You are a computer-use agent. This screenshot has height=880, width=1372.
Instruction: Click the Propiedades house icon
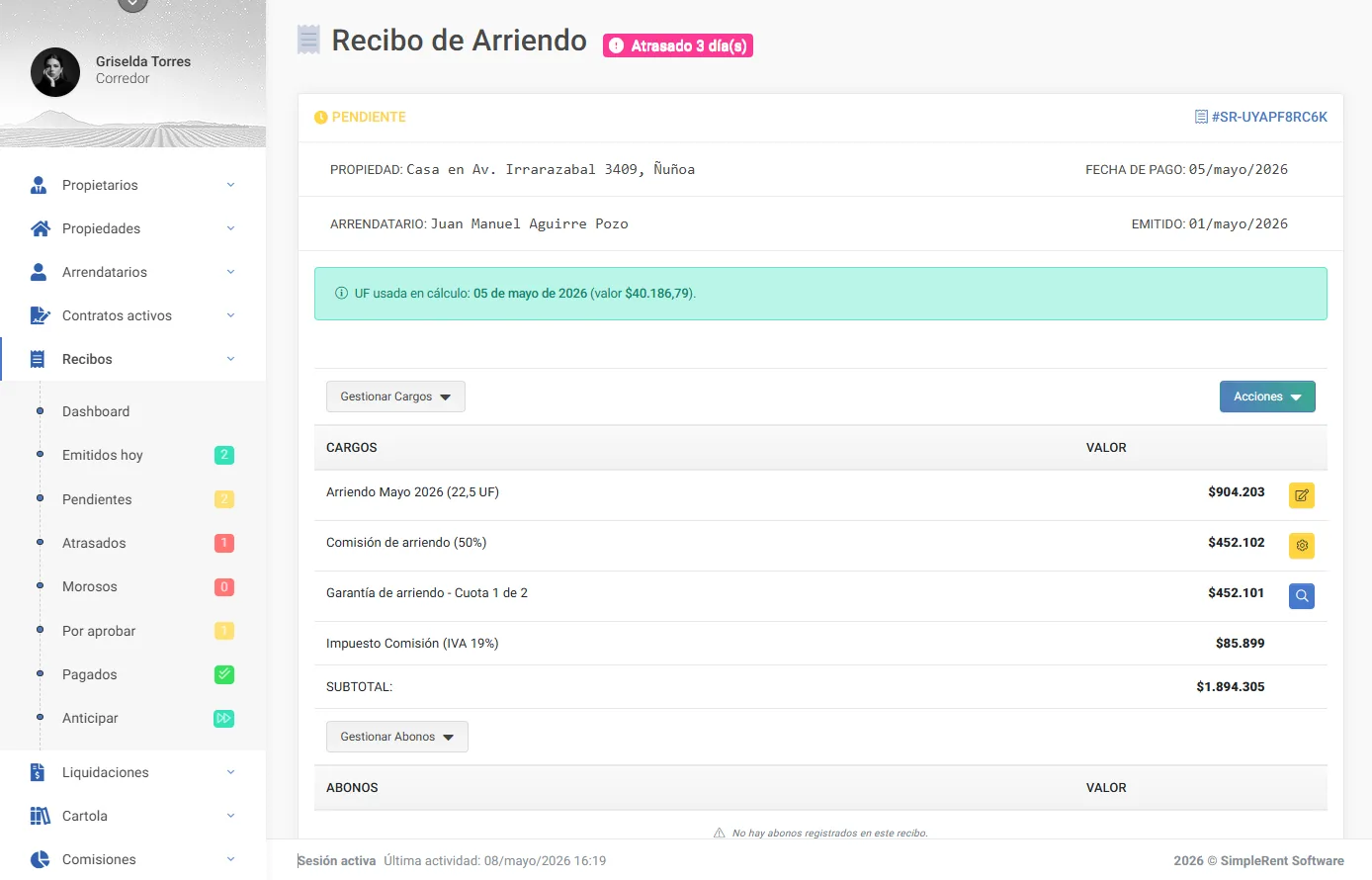(41, 228)
